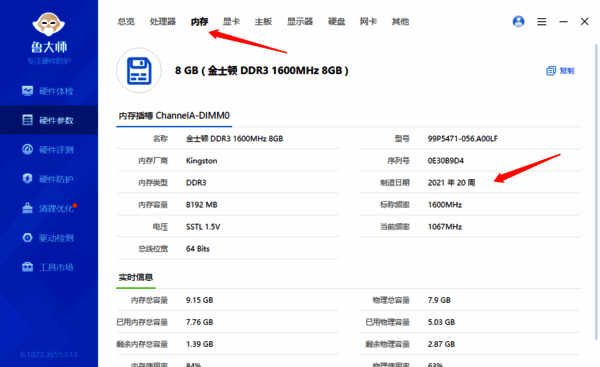
Task: Switch to the 显卡 tab
Action: (x=231, y=22)
